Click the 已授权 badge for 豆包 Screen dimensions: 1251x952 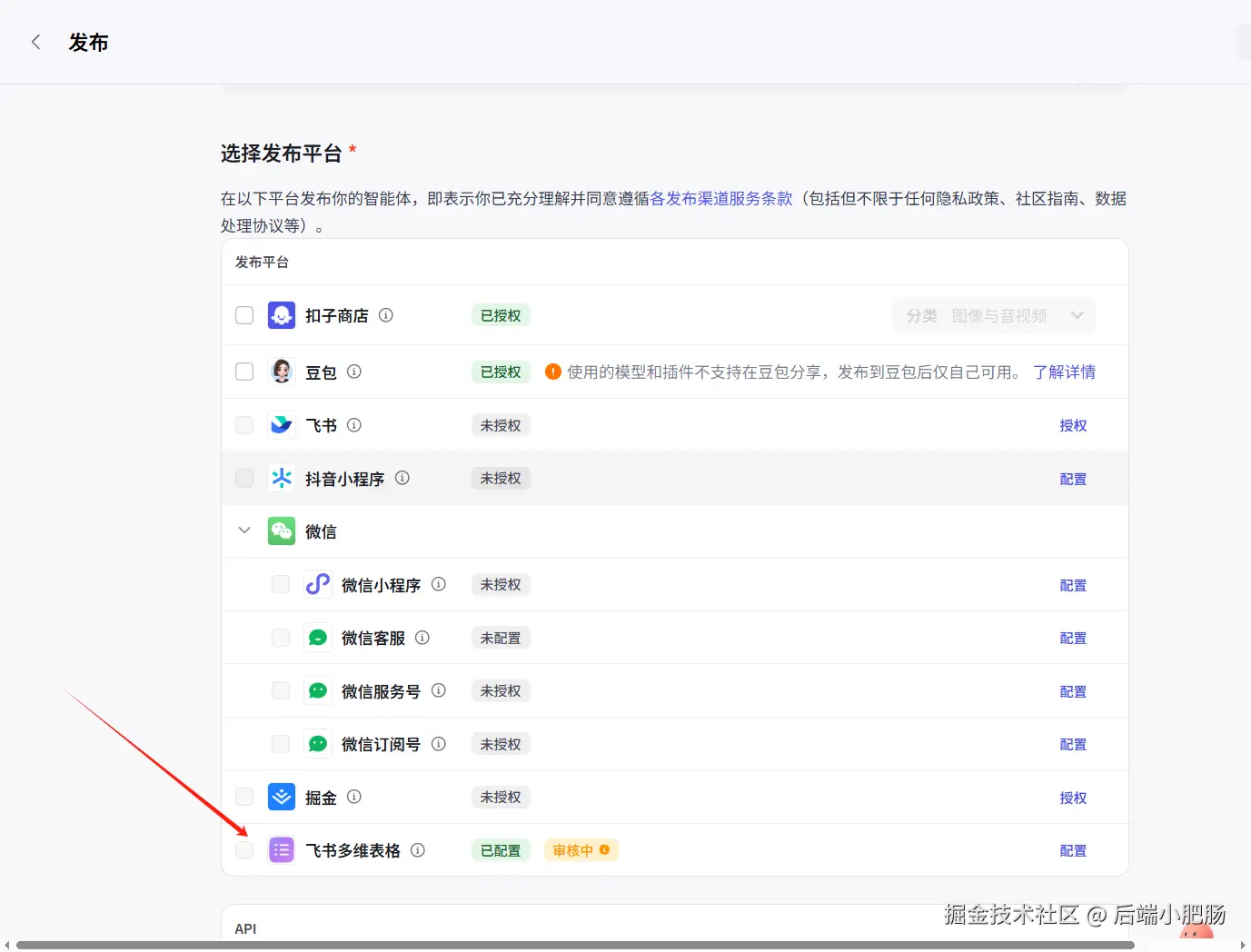pyautogui.click(x=501, y=372)
